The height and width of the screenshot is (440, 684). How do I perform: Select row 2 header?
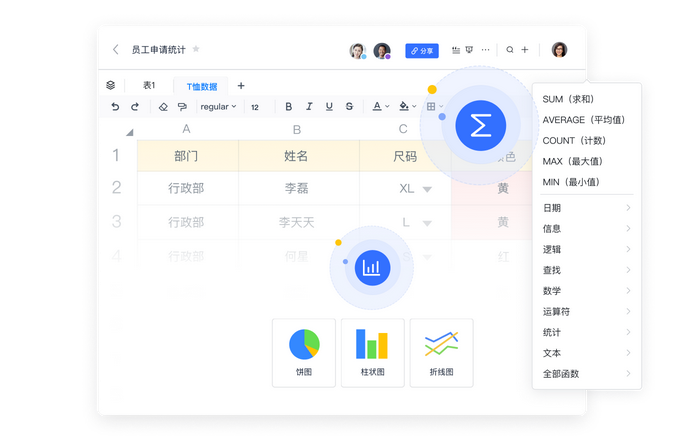tap(116, 188)
